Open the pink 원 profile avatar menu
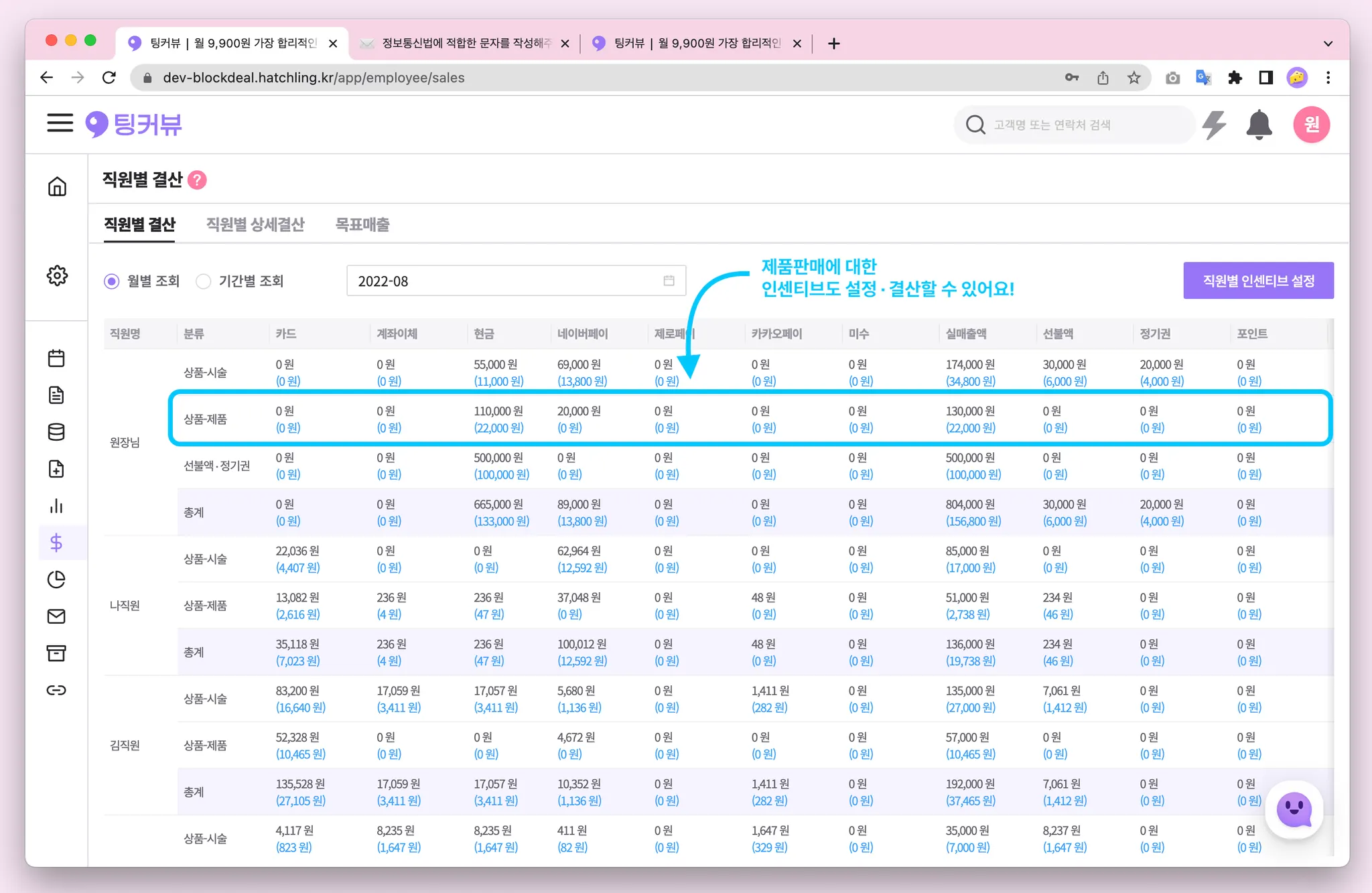 [1311, 125]
